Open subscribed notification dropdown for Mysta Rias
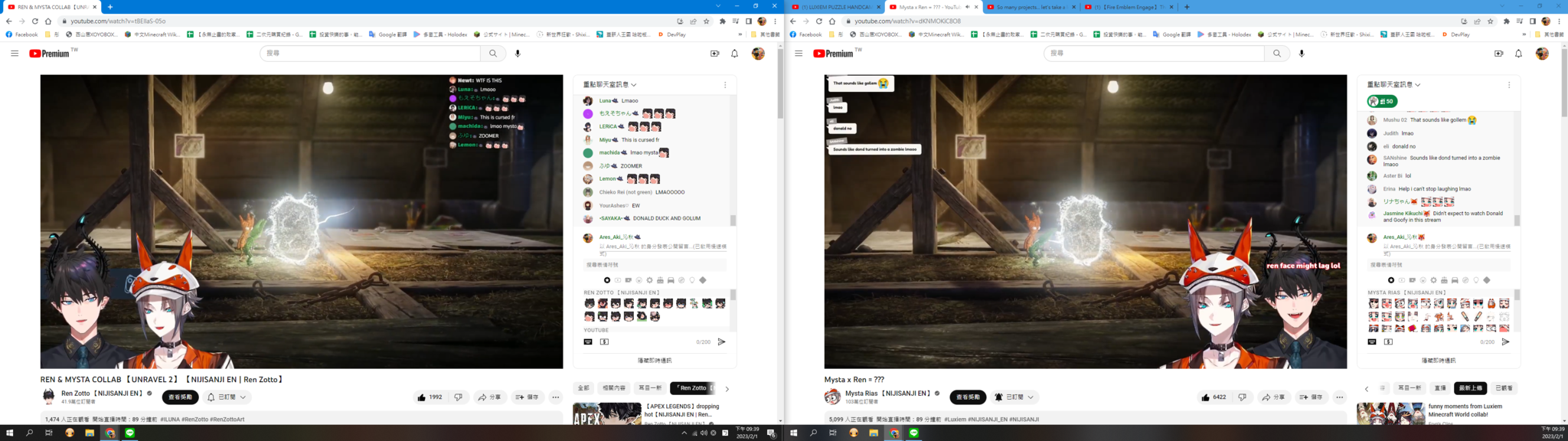This screenshot has height=441, width=1568. coord(1014,397)
